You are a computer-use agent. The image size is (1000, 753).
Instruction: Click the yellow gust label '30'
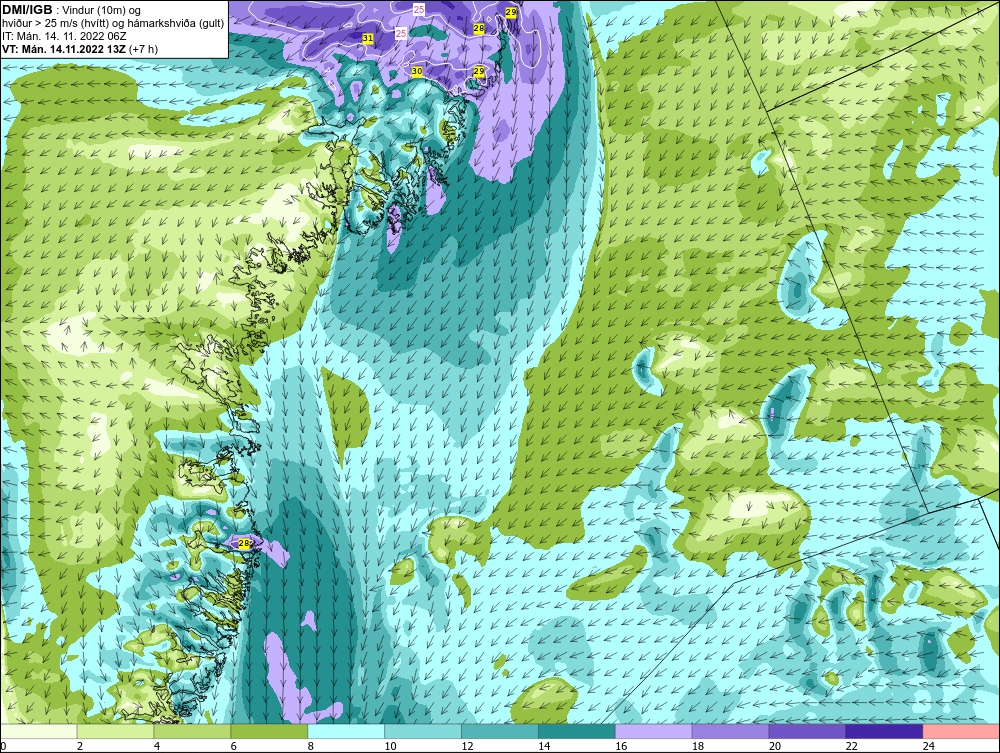(x=416, y=71)
